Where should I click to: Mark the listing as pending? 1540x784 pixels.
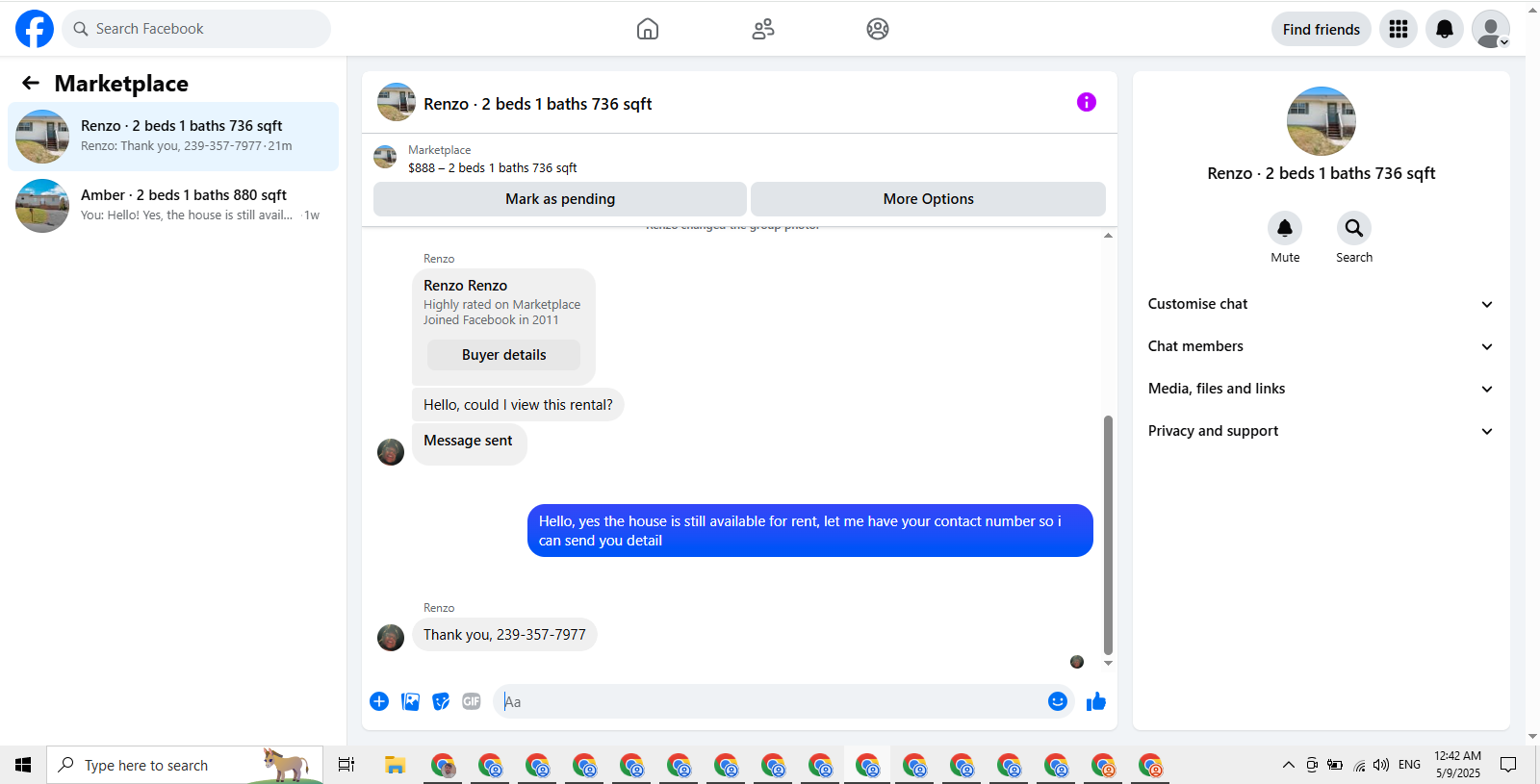point(560,199)
